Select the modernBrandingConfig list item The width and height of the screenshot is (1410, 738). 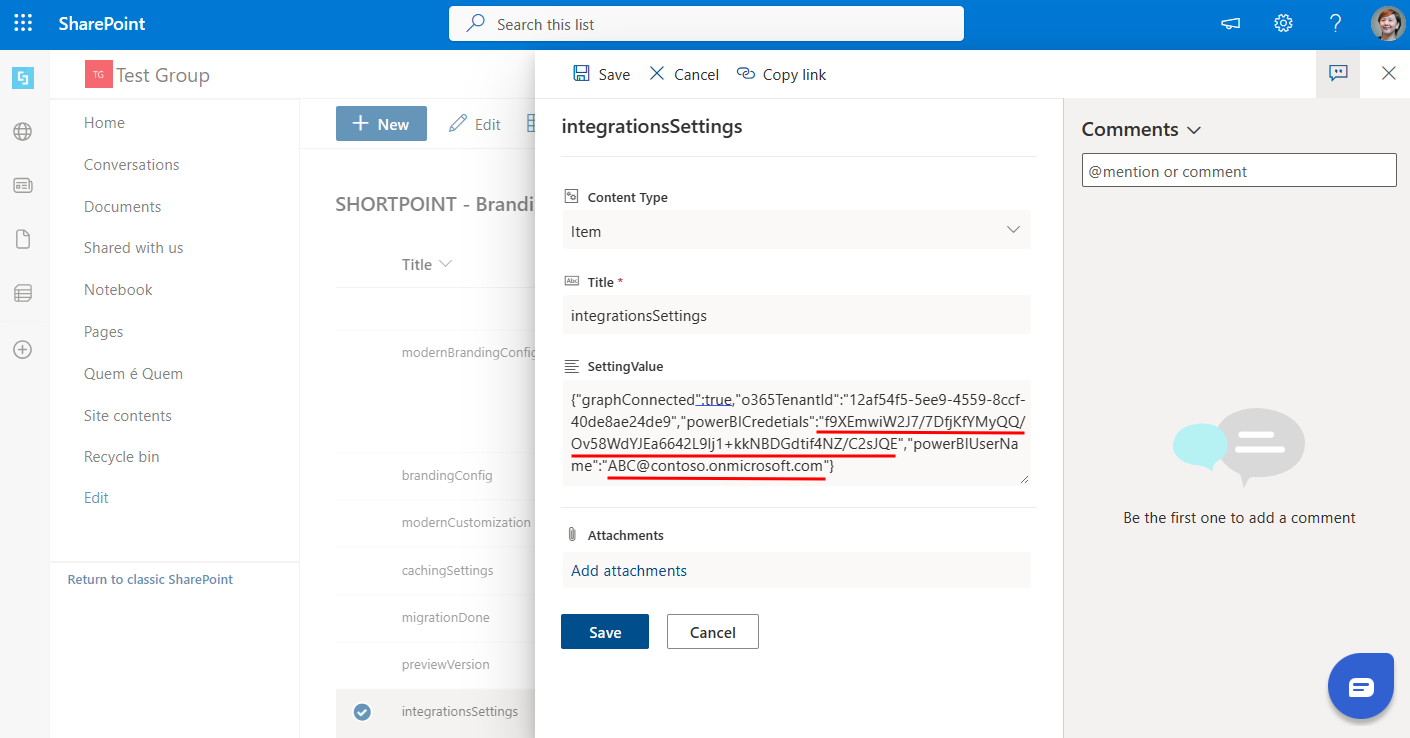[x=467, y=352]
